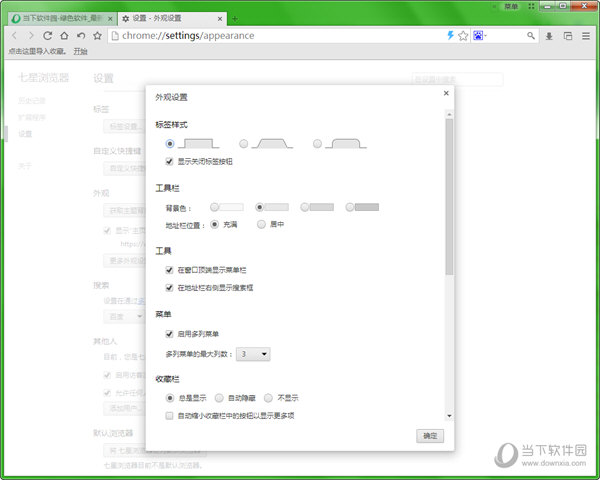Click the window clone icon in toolbar
The image size is (600, 480).
(568, 36)
